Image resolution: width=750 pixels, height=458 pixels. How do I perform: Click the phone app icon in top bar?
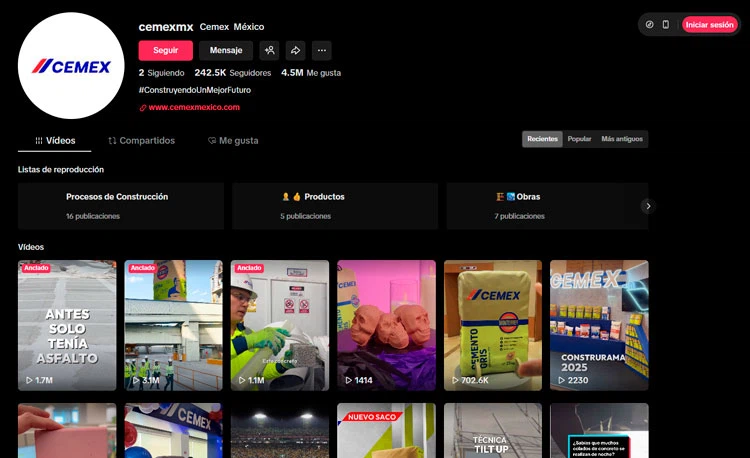tap(665, 24)
